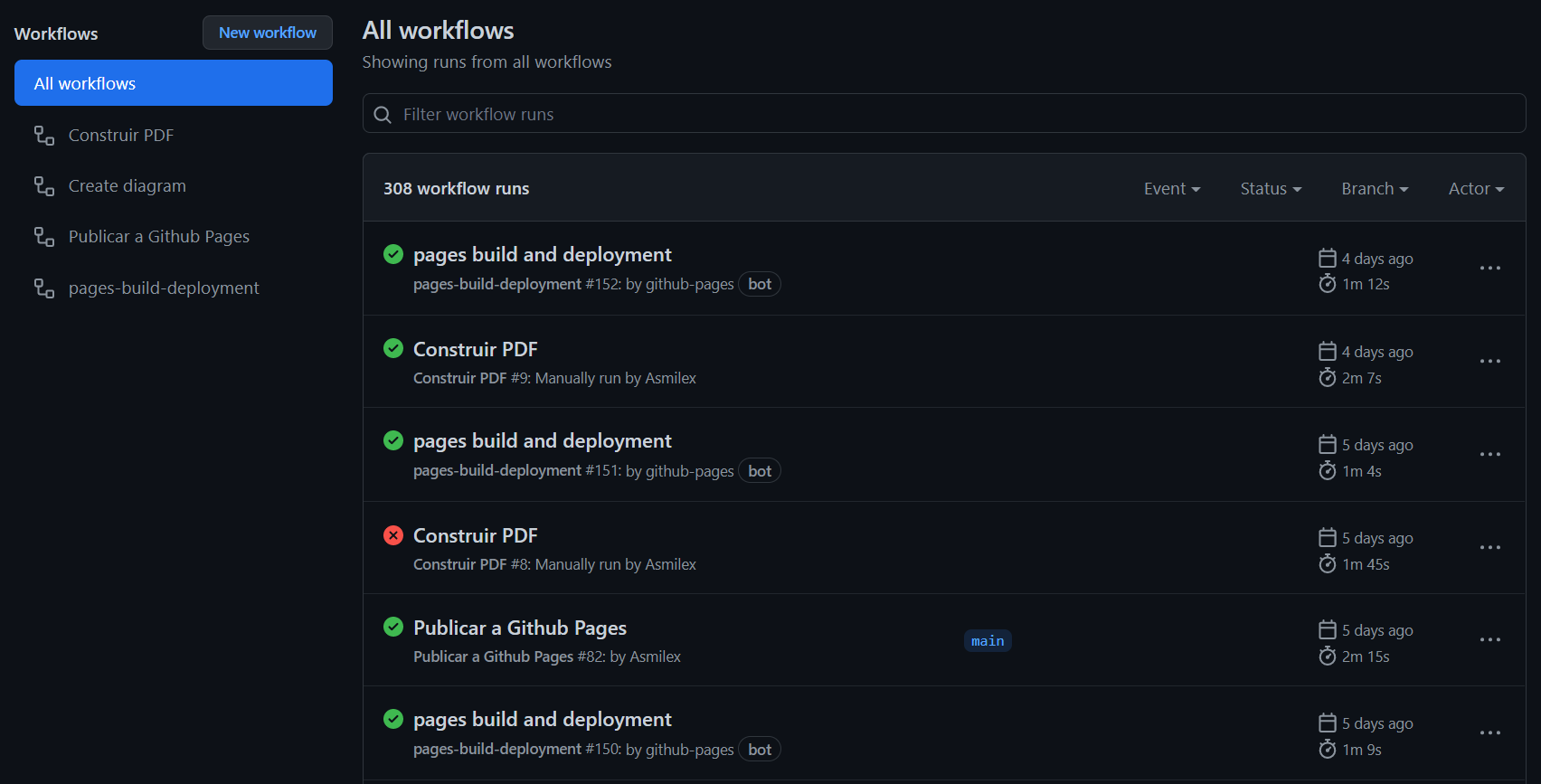The image size is (1541, 784).
Task: Open the three-dot menu for Construir PDF #9
Action: coord(1490,361)
